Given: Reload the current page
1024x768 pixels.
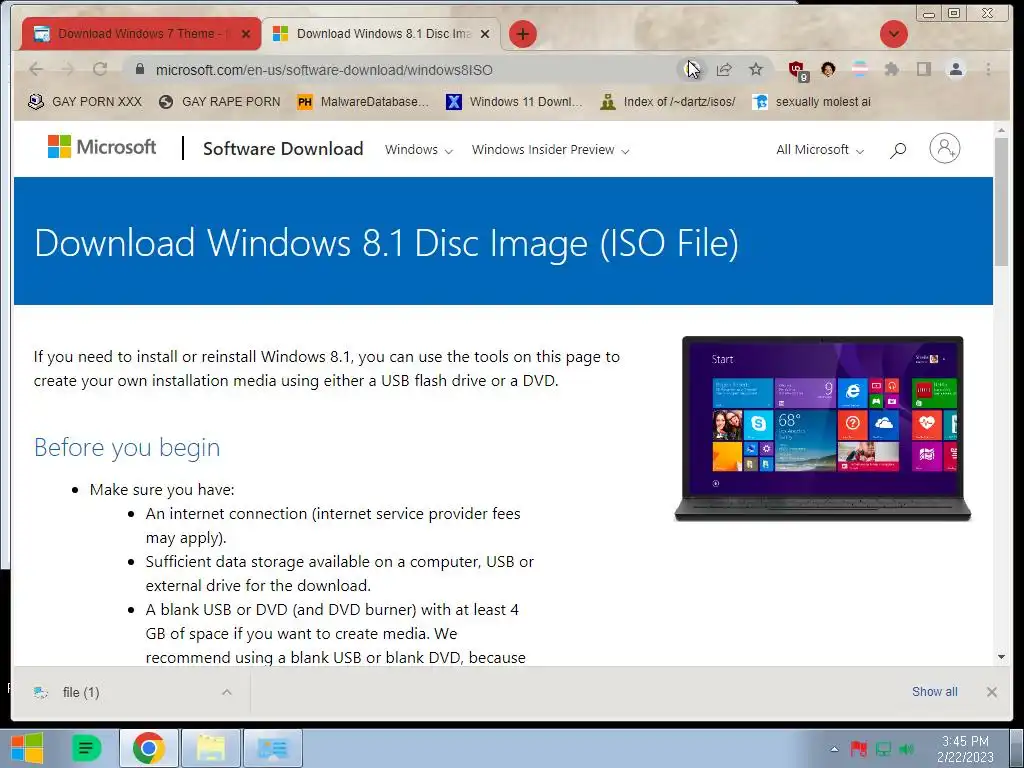Looking at the screenshot, I should 99,69.
